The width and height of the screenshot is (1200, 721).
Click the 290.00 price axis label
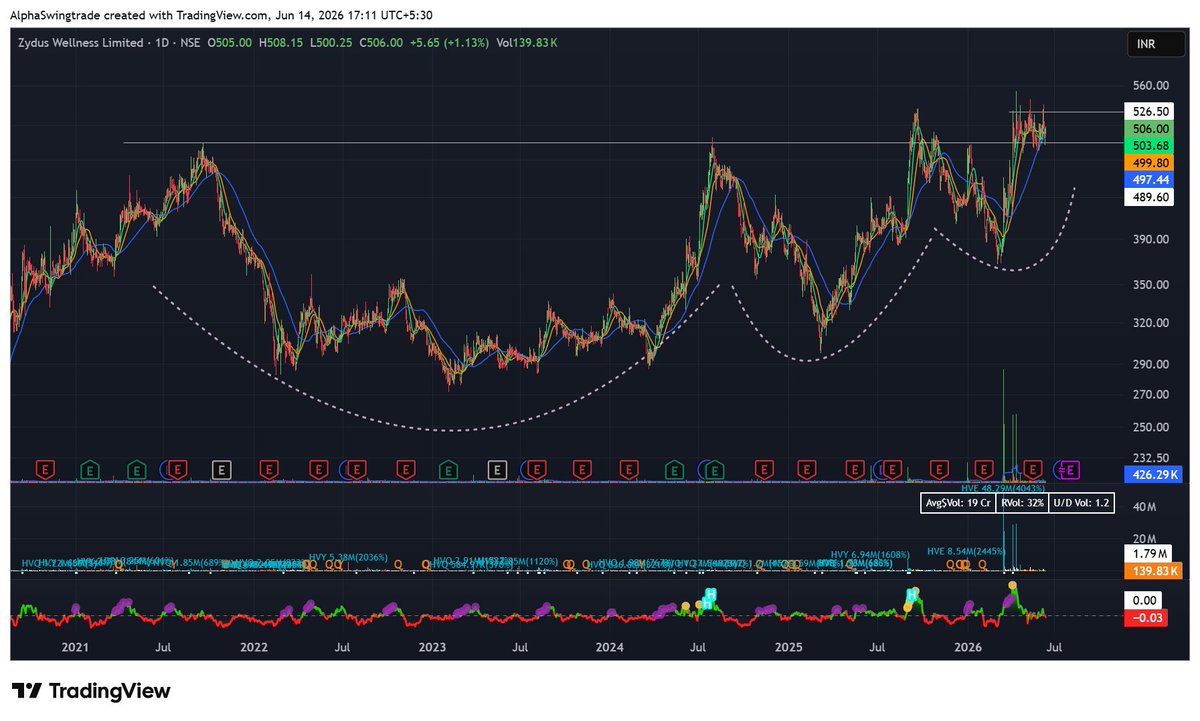click(1150, 364)
